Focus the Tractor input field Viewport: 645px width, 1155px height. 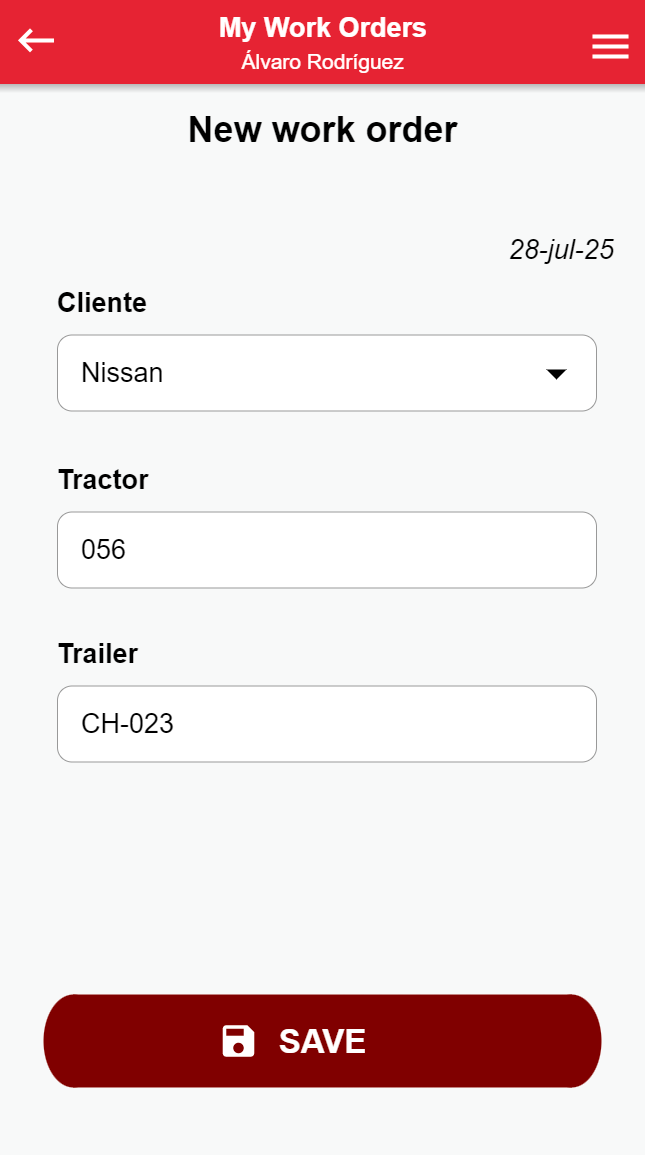326,550
